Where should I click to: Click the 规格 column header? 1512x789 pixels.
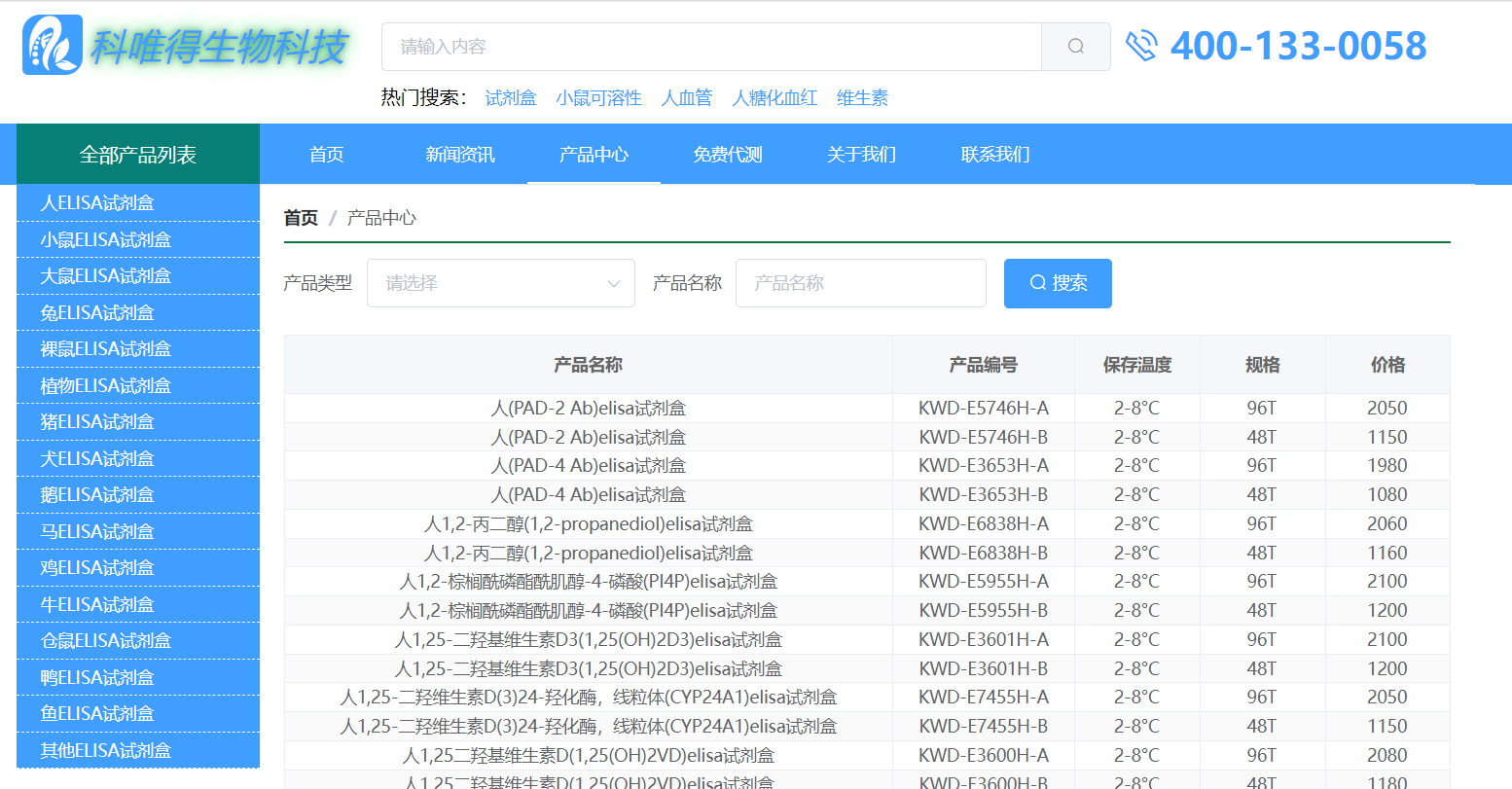point(1263,365)
